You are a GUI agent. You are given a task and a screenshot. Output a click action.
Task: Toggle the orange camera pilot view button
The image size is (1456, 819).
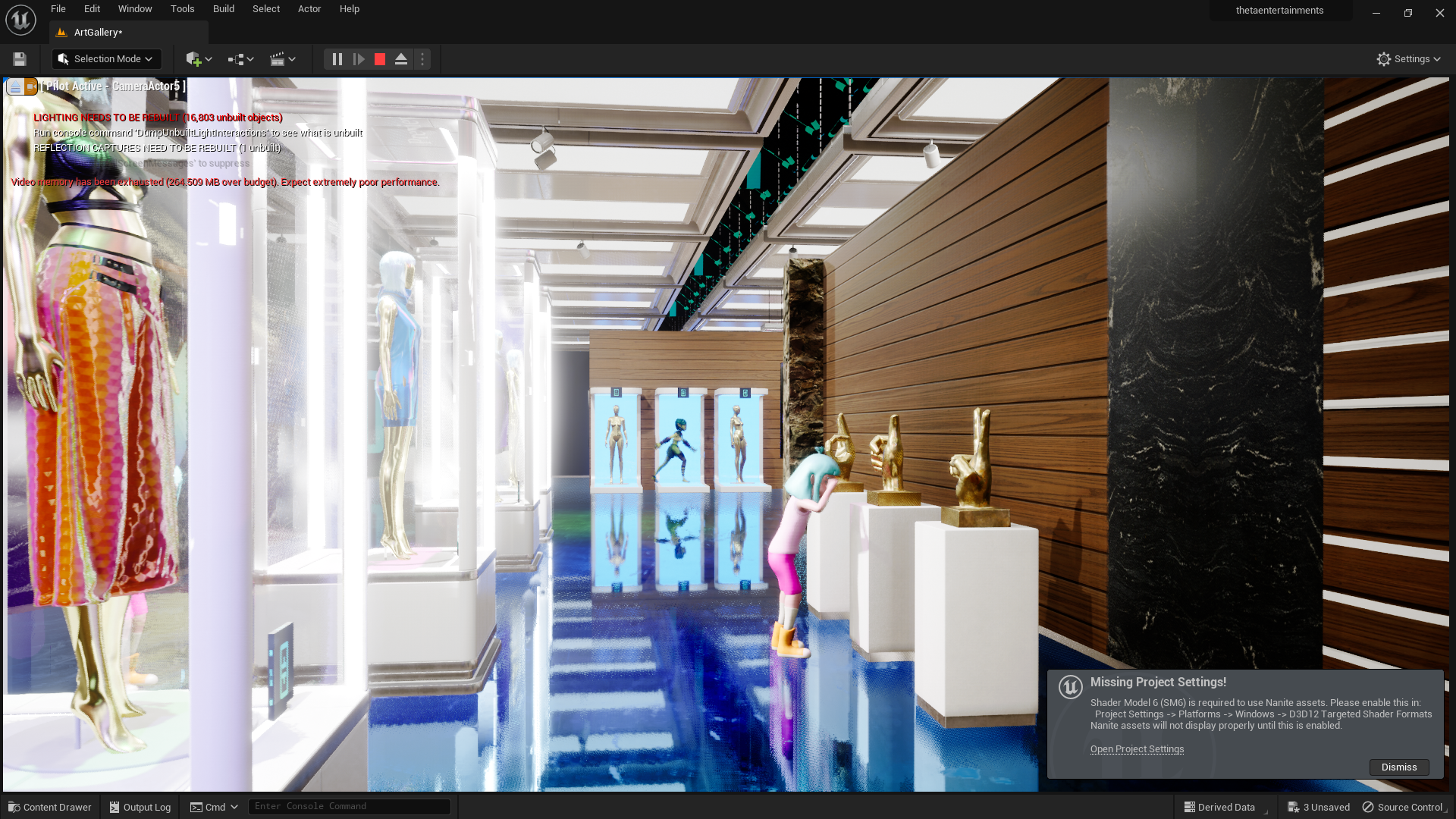point(30,87)
